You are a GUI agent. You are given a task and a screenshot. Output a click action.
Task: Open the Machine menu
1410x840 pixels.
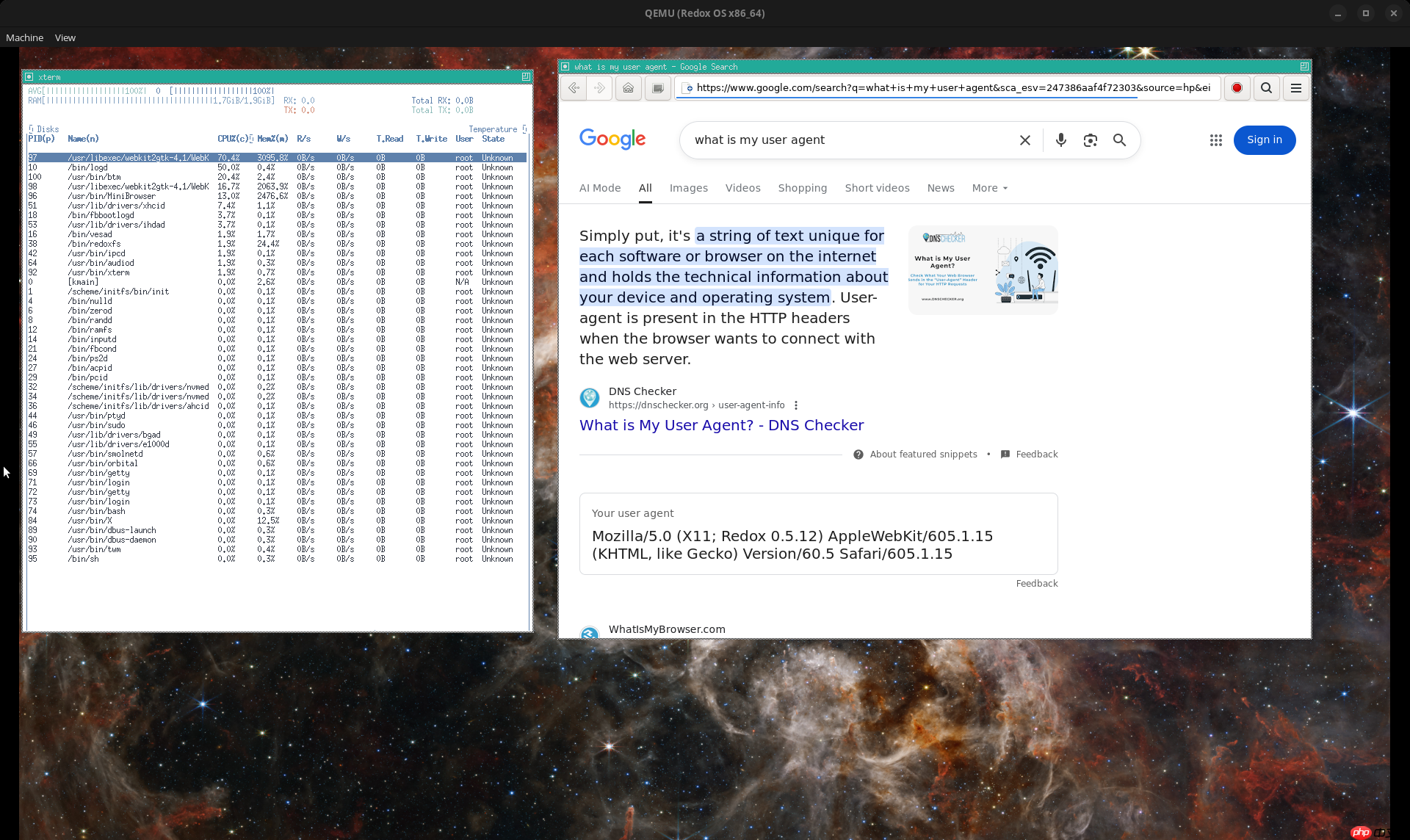pos(24,37)
